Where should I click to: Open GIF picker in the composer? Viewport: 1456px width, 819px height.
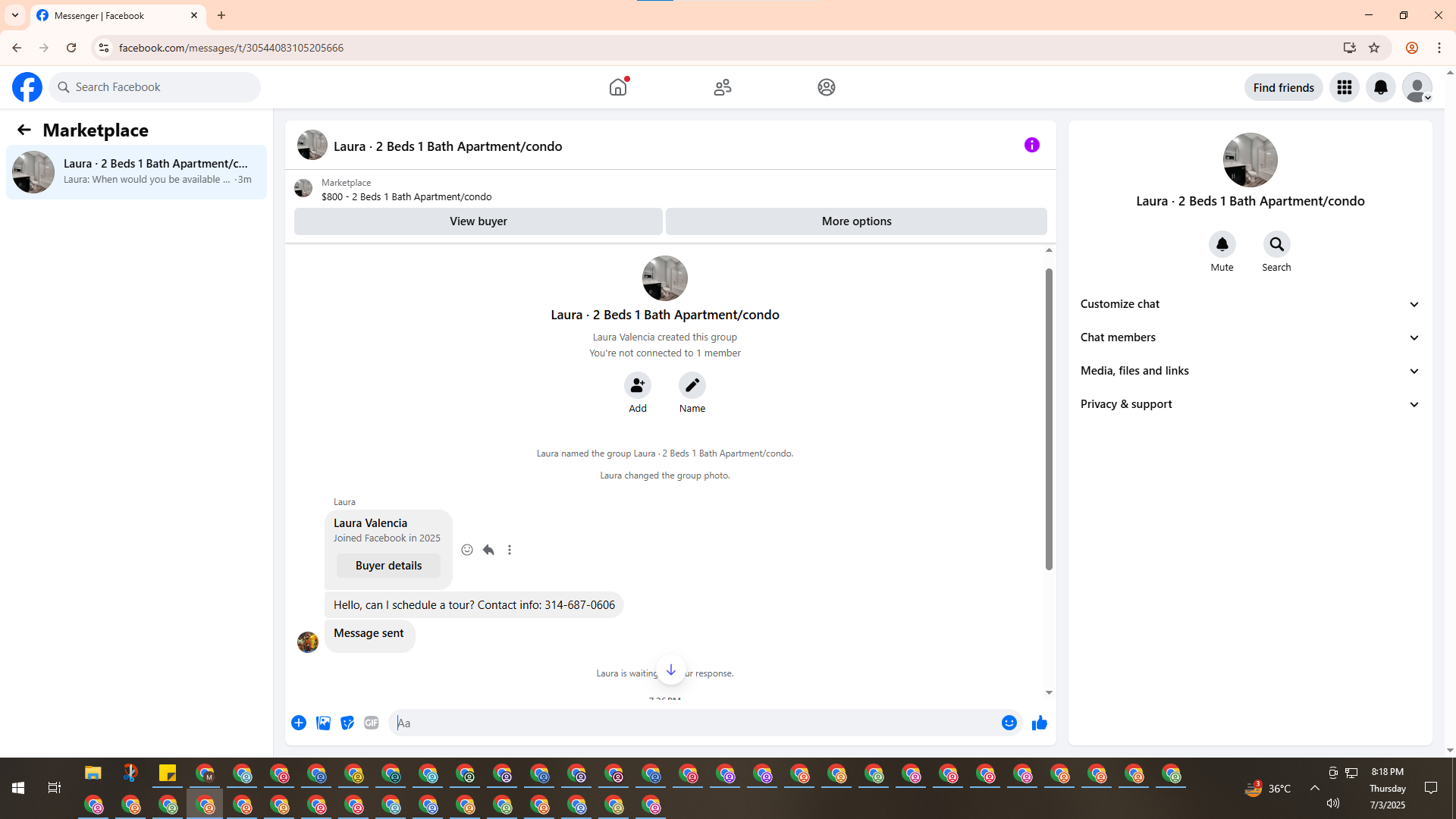pyautogui.click(x=371, y=723)
